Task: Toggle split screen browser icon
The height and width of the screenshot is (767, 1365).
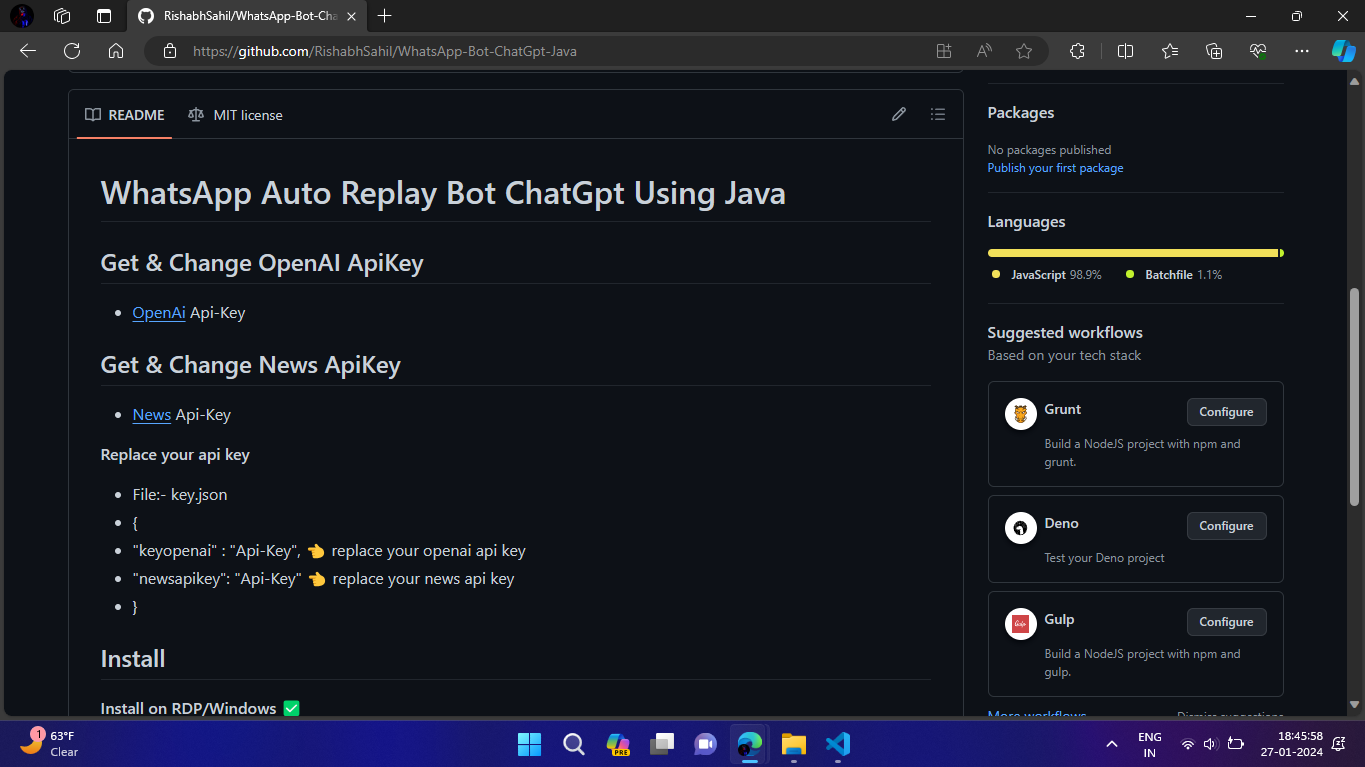Action: click(x=1125, y=51)
